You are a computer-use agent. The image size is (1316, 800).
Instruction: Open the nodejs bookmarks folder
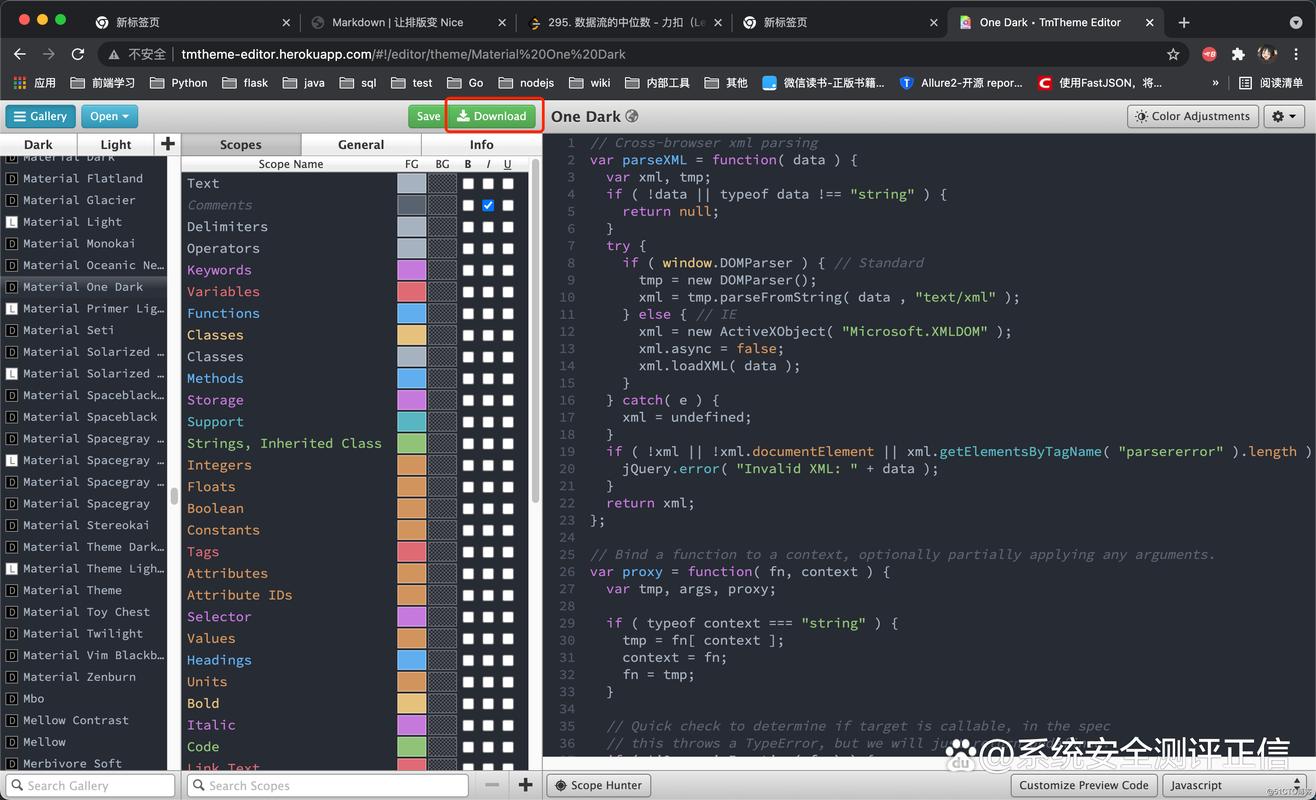click(x=525, y=83)
